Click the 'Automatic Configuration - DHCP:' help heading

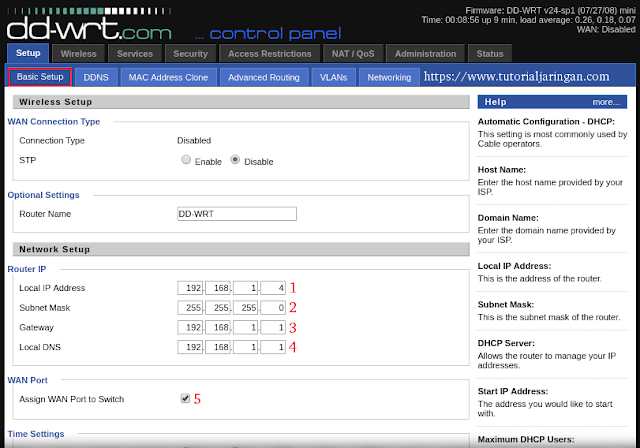(546, 122)
